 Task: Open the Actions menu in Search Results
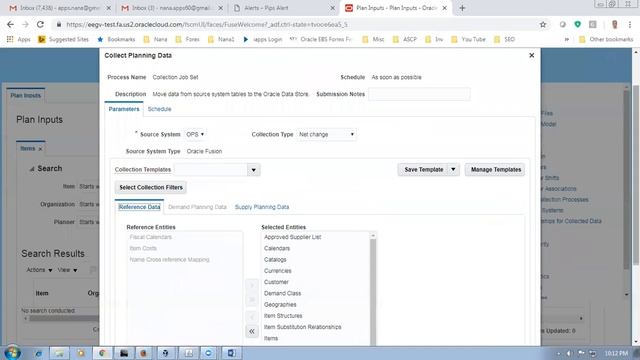39,270
